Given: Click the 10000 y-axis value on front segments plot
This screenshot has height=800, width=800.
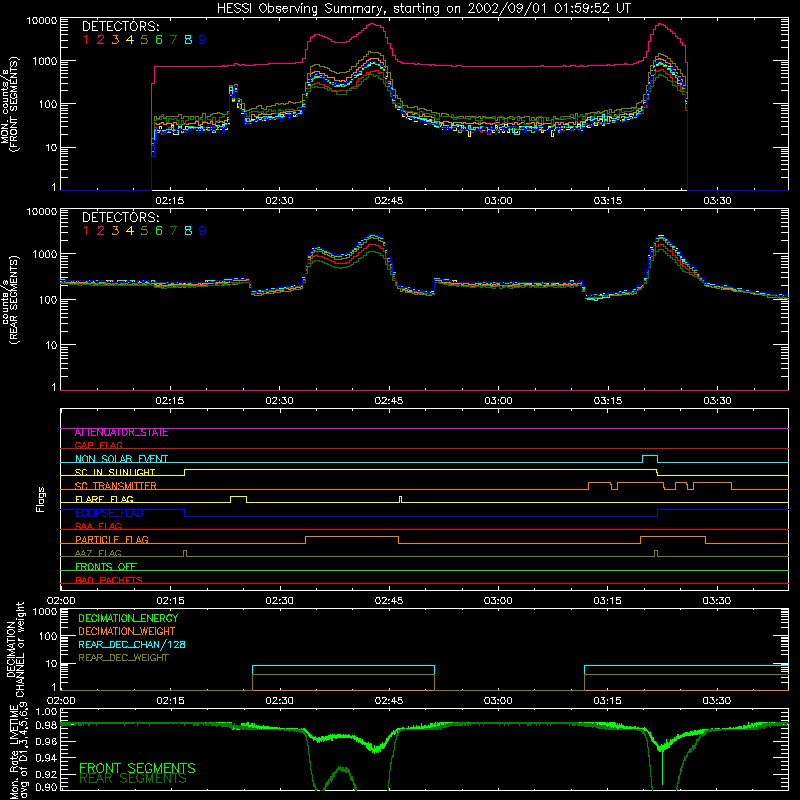Looking at the screenshot, I should click(x=42, y=20).
